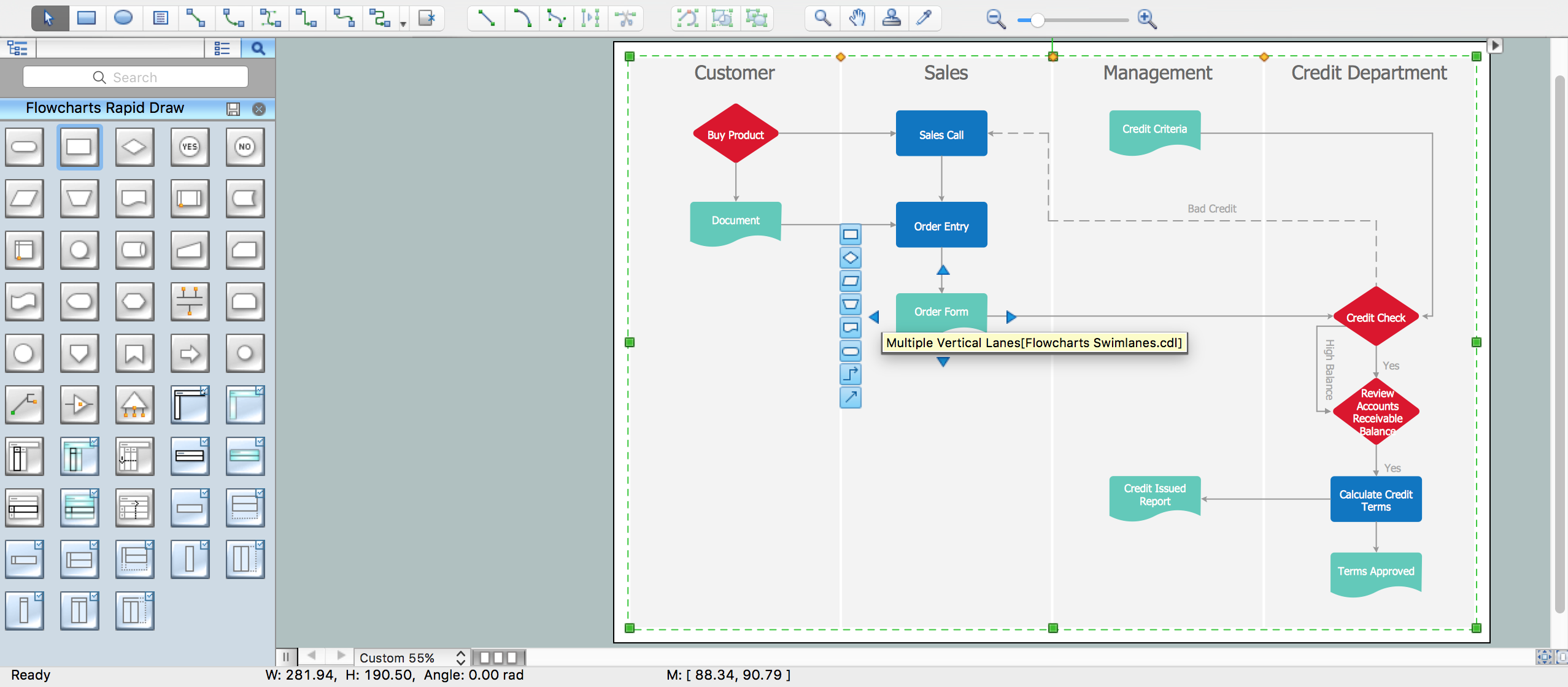Add diamond from rapid draw popup

click(851, 258)
